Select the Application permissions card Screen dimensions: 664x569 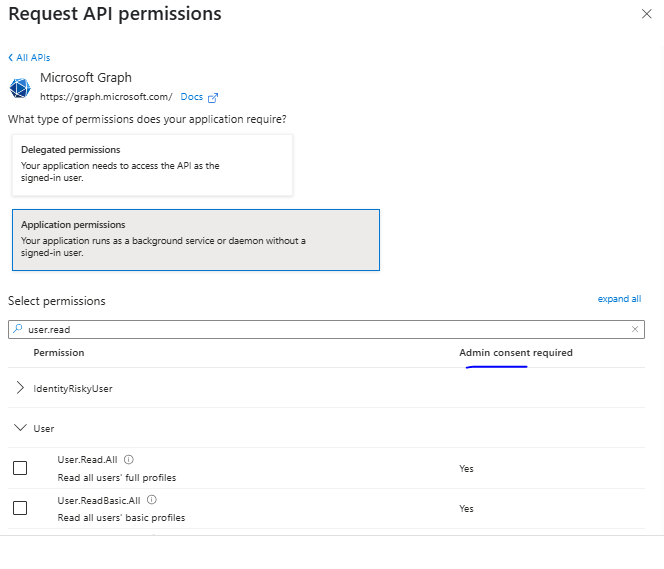(196, 240)
